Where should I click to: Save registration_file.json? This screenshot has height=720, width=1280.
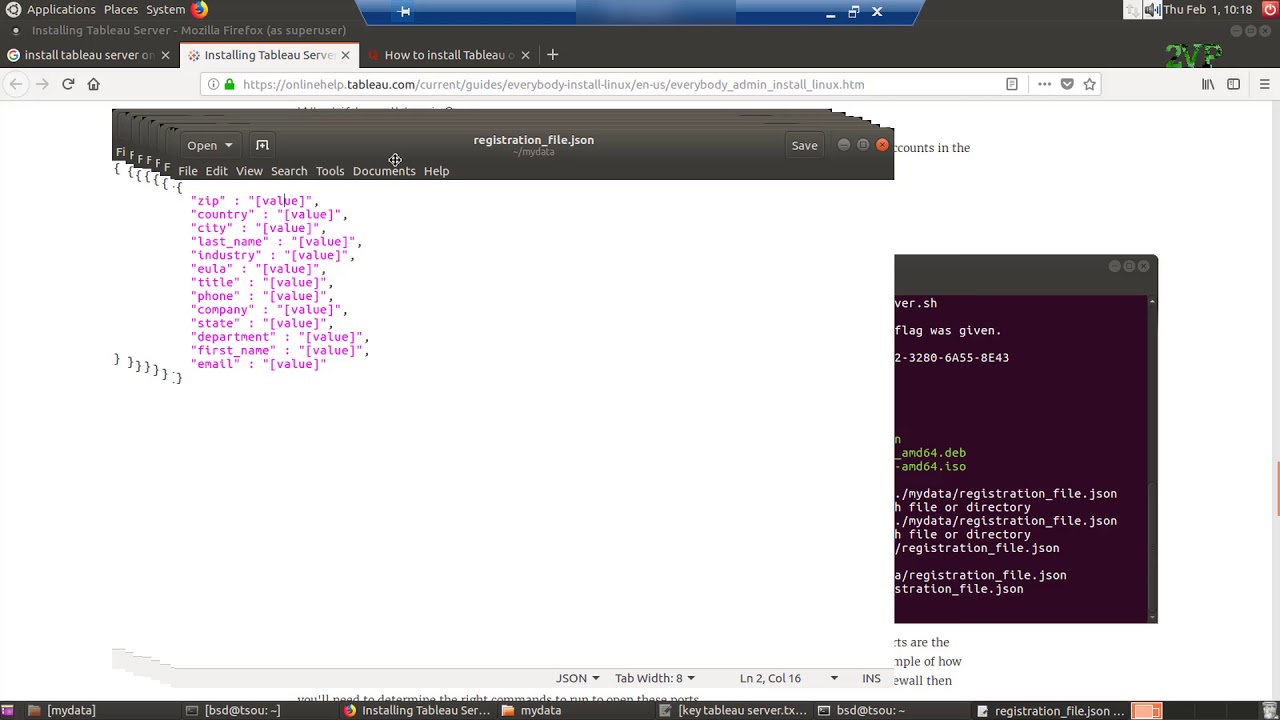[804, 146]
